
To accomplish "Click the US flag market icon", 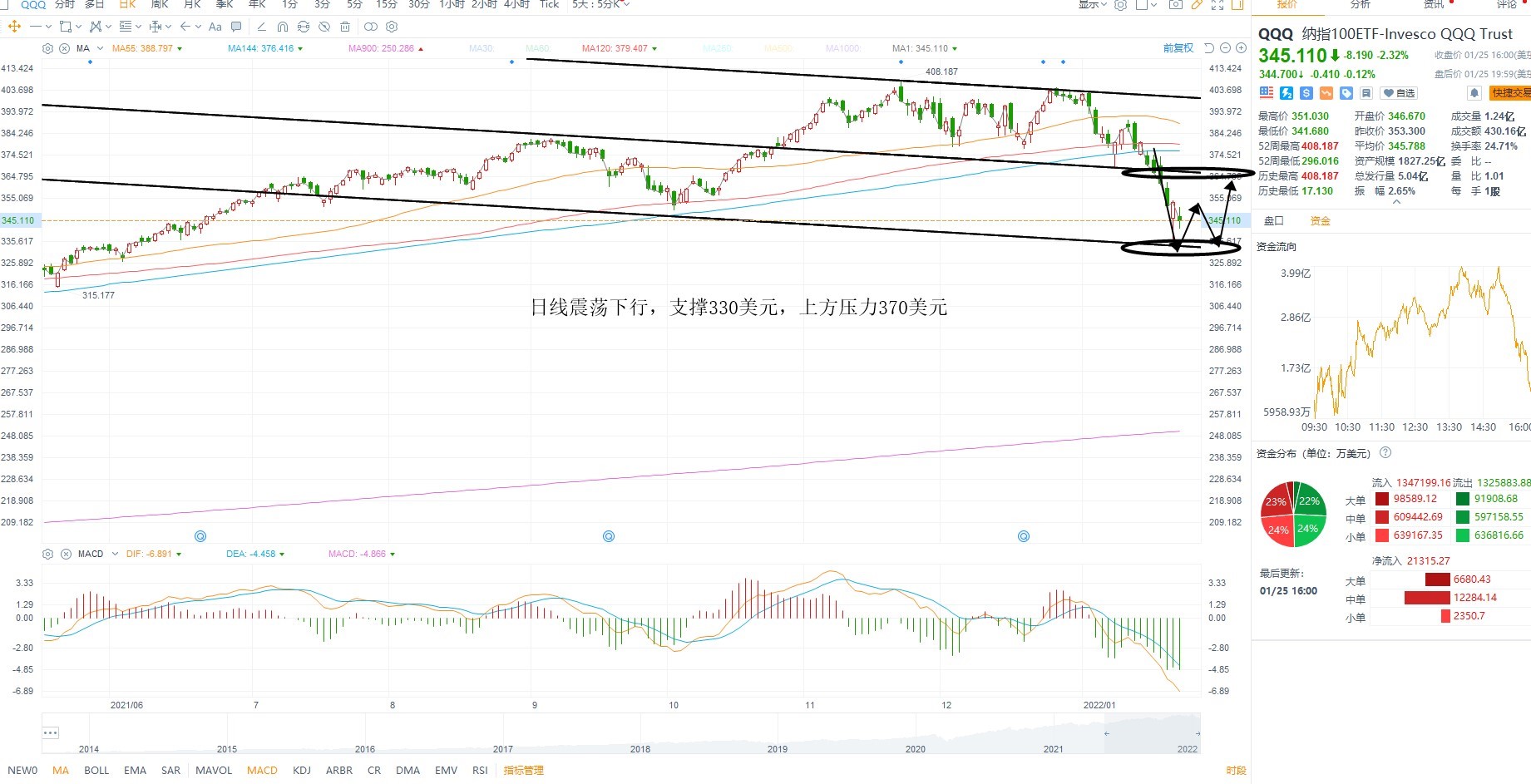I will [x=1267, y=93].
